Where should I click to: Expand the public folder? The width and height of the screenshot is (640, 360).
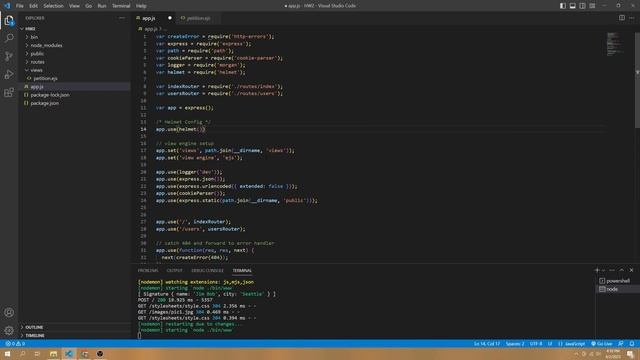(37, 53)
